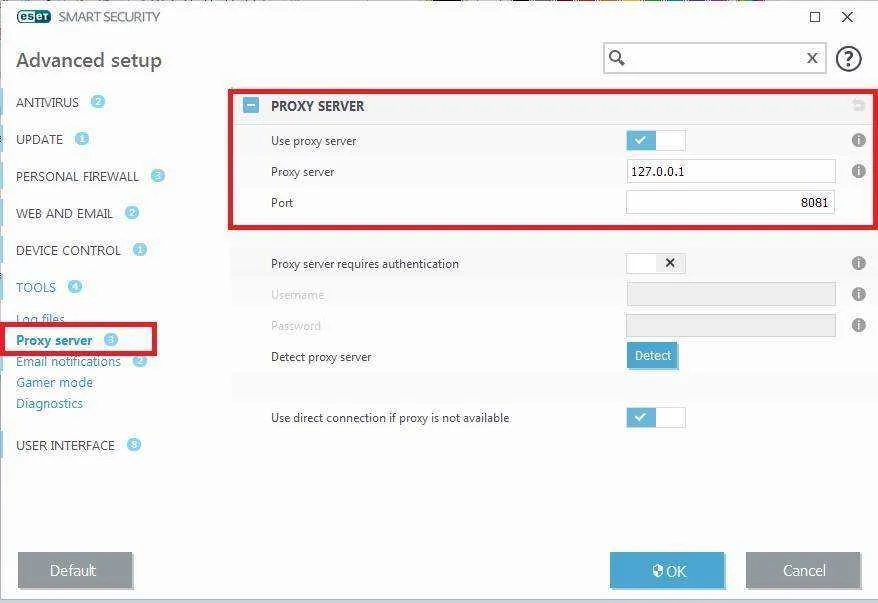Toggle Use direct connection if proxy unavailable

656,417
